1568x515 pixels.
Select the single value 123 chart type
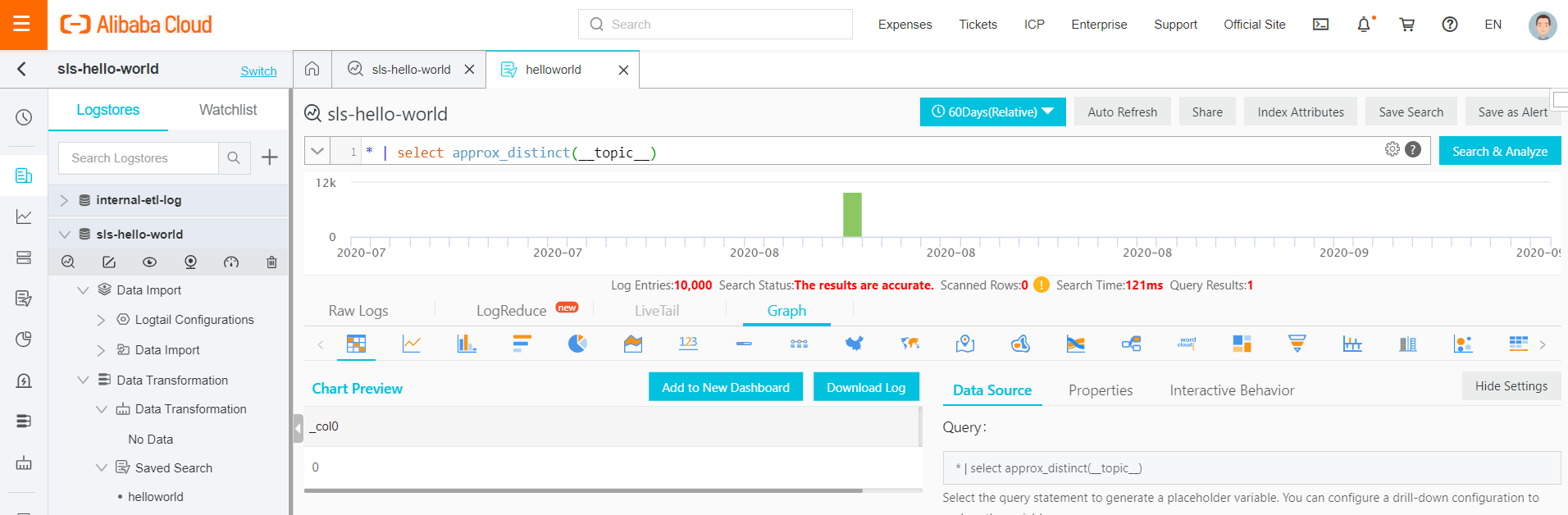[x=688, y=344]
